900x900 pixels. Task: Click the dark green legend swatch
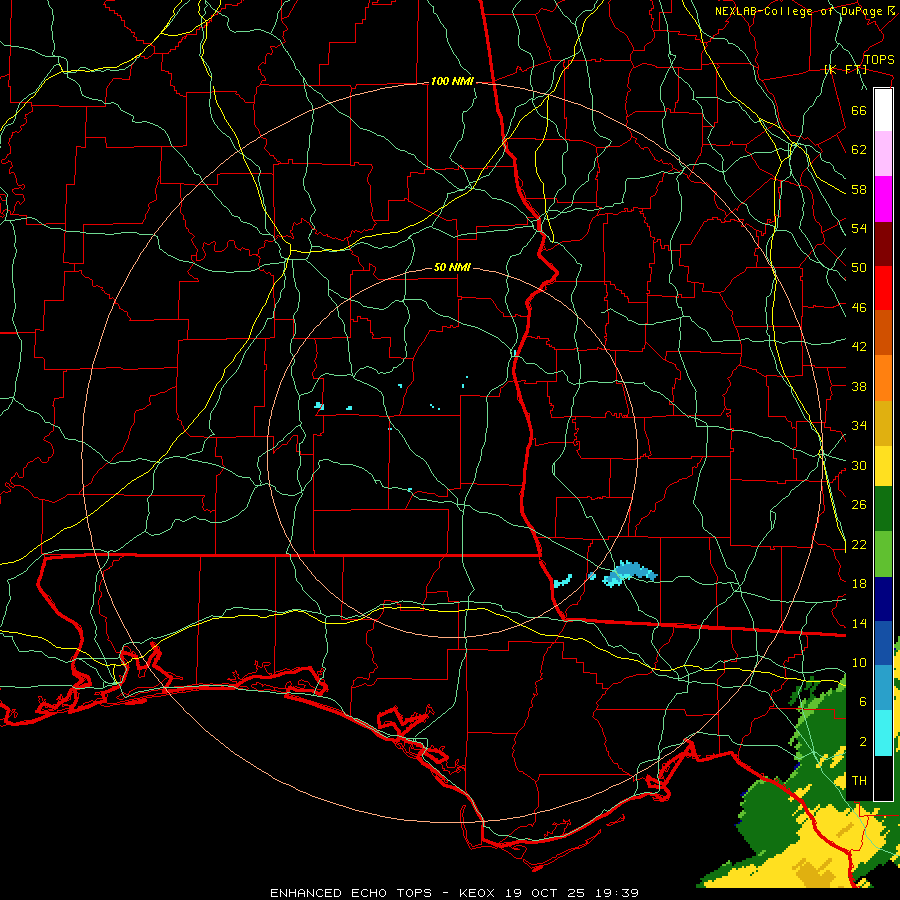pyautogui.click(x=883, y=509)
